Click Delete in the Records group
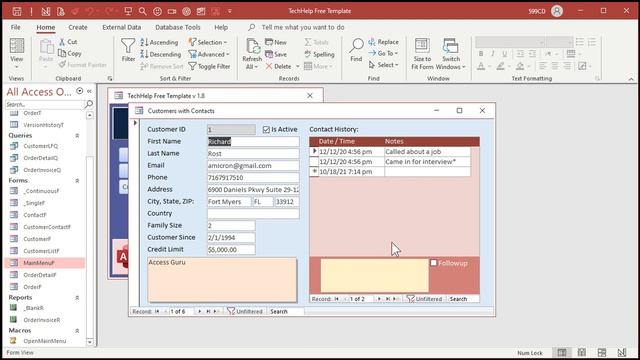 (x=279, y=66)
